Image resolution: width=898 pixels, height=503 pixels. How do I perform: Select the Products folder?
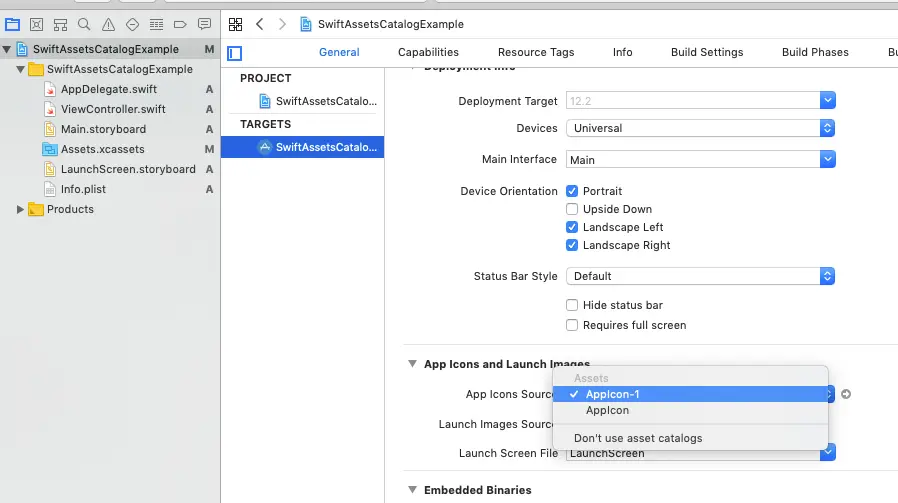(70, 210)
